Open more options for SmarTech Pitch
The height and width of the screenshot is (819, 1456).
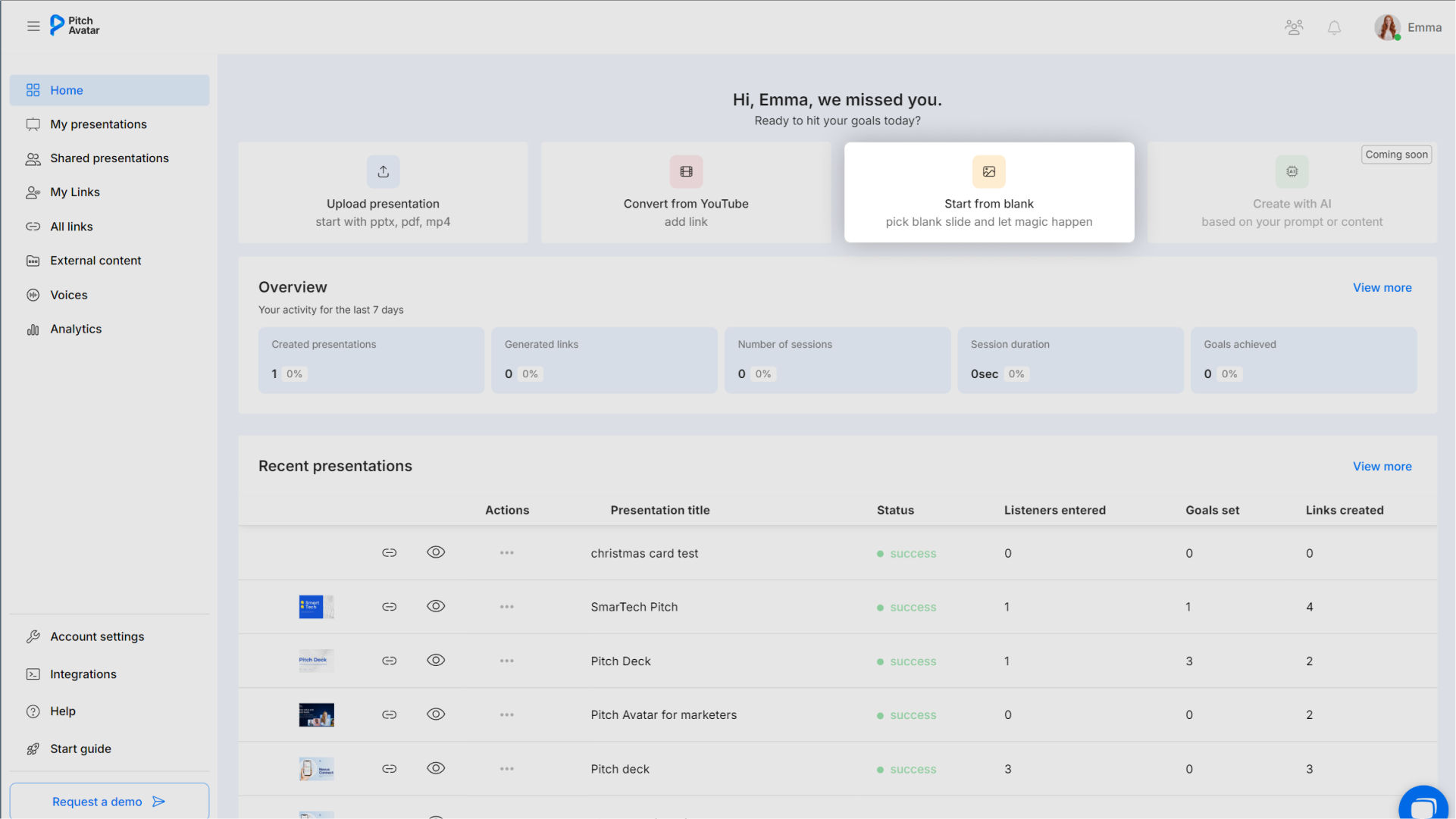(x=507, y=607)
